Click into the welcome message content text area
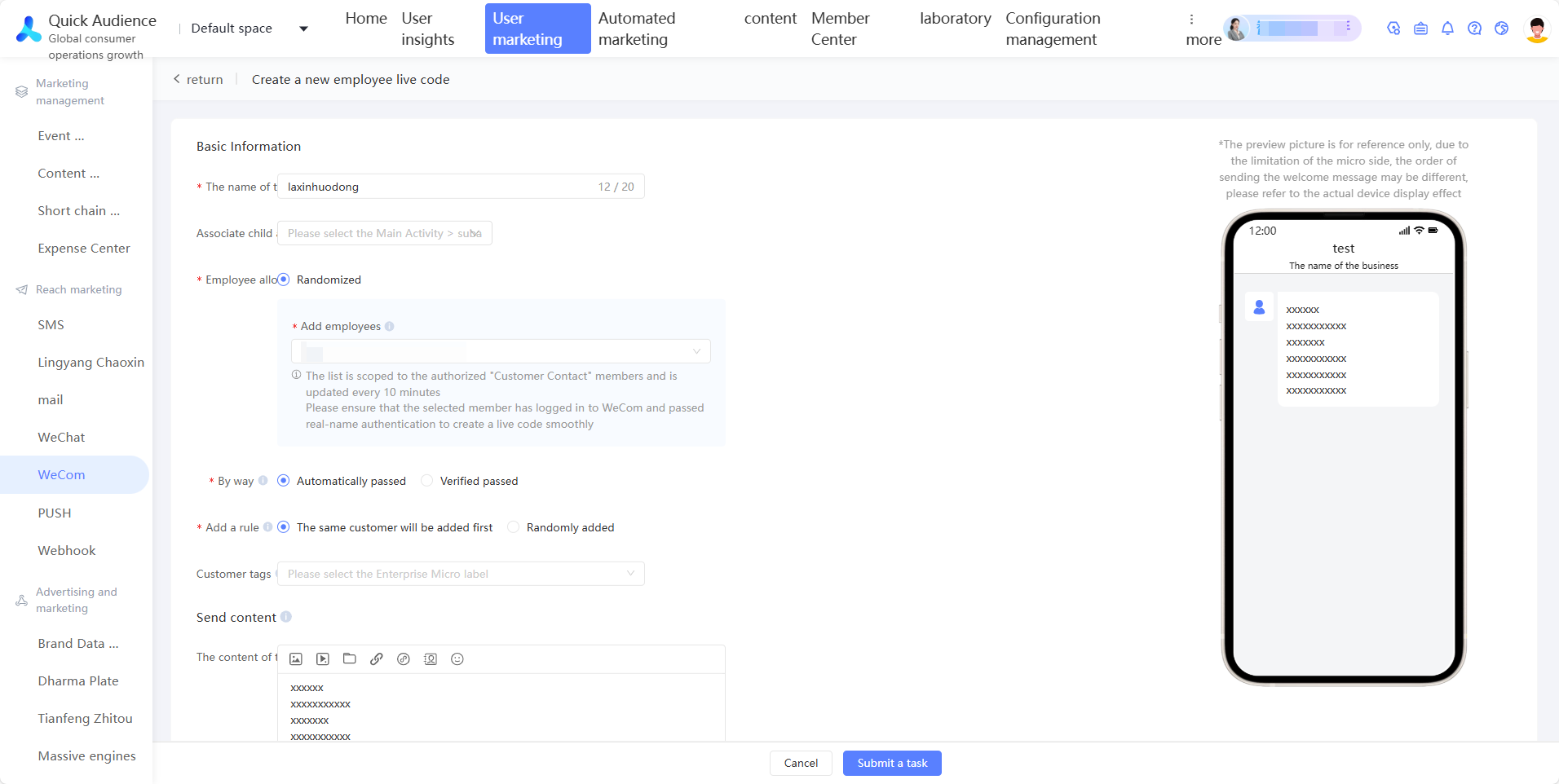This screenshot has width=1559, height=784. point(501,709)
